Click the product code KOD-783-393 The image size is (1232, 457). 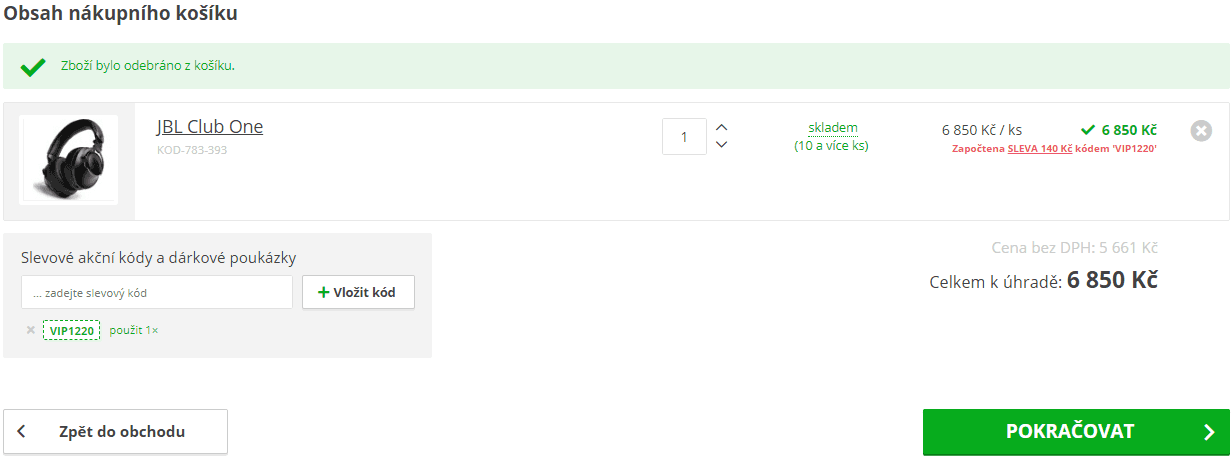(x=192, y=150)
